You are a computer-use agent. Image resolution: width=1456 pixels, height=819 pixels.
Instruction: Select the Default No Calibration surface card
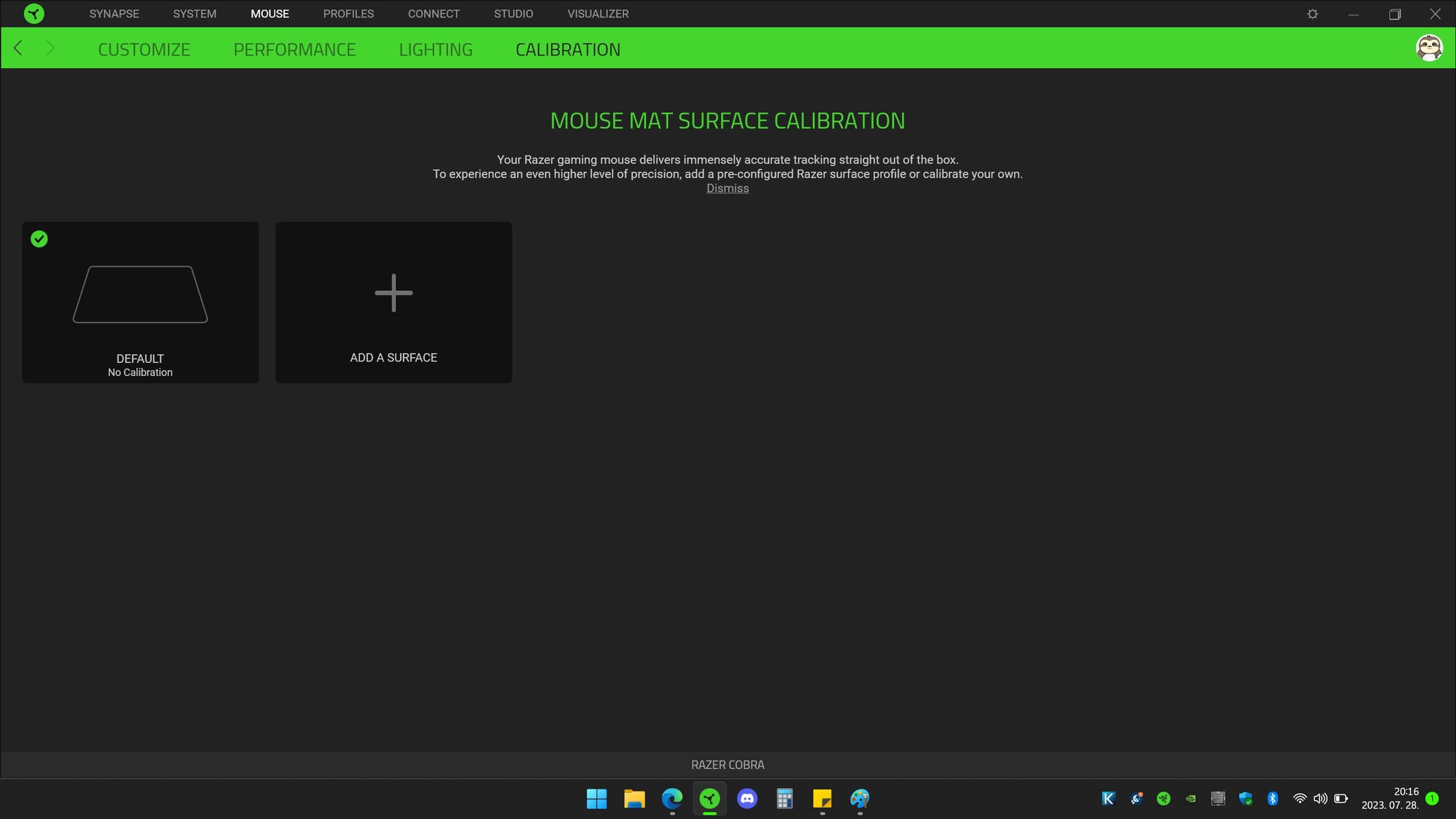tap(140, 302)
